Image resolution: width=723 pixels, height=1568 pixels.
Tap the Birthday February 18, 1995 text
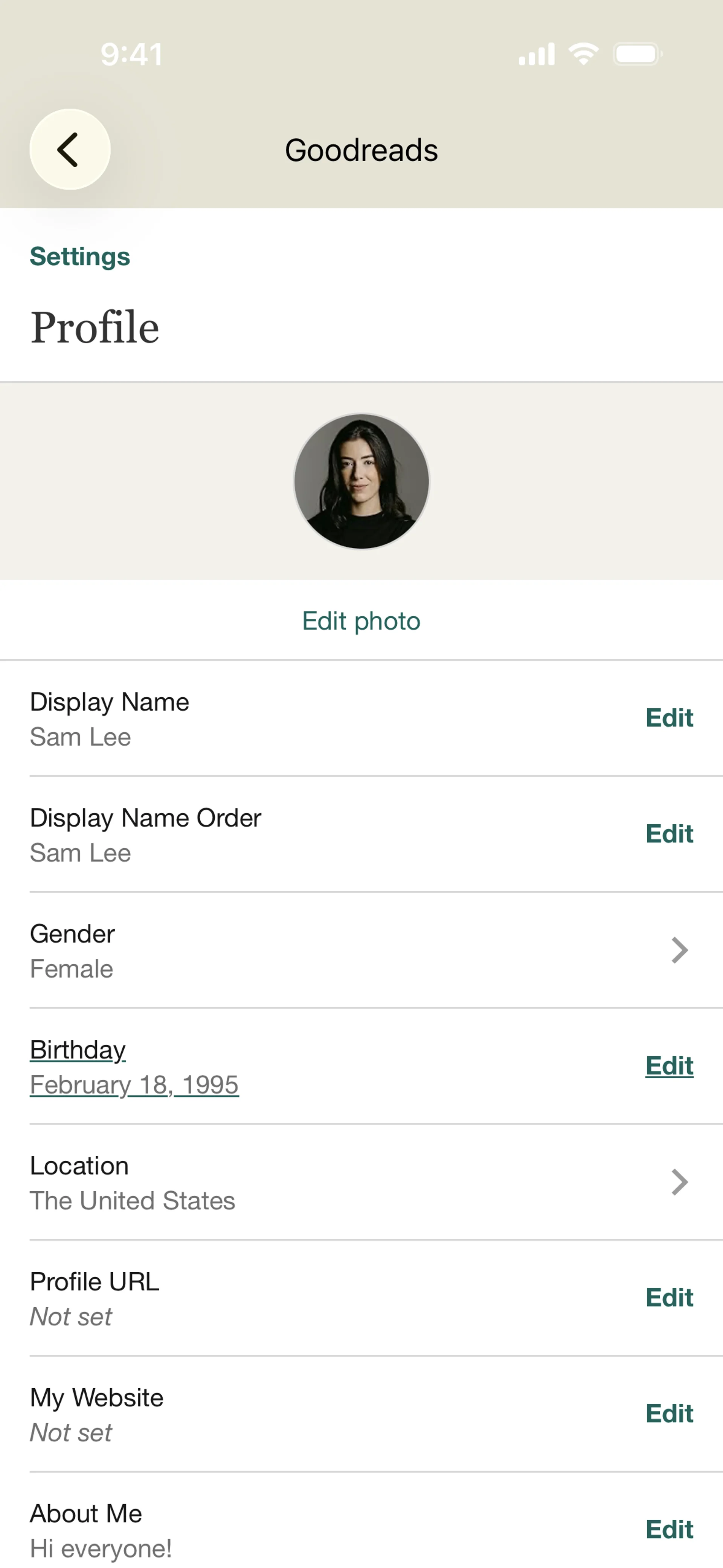[x=134, y=1085]
